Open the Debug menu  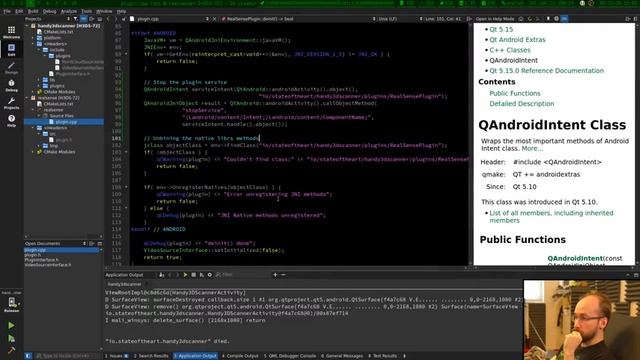tap(49, 11)
